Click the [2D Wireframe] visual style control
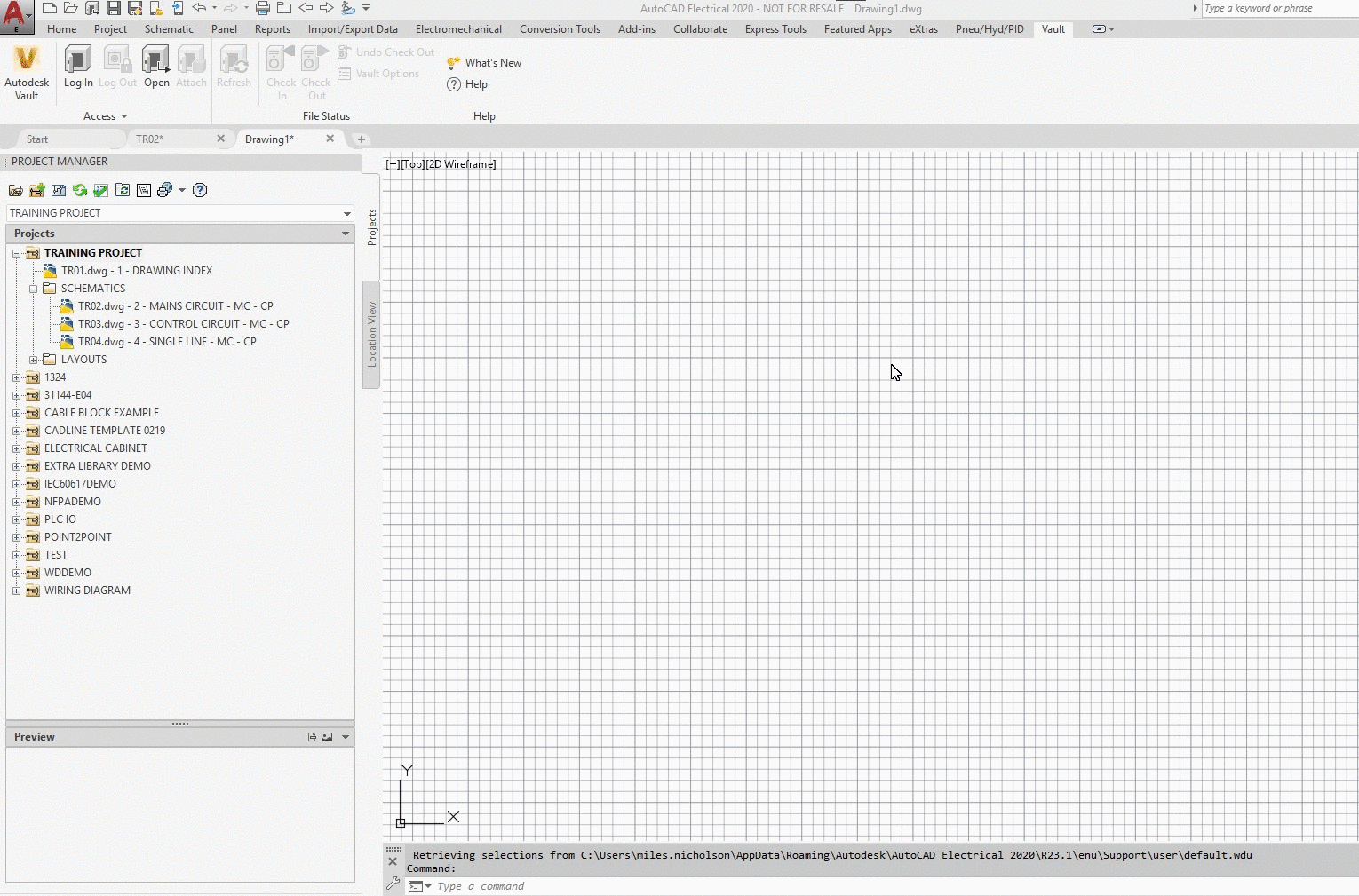The image size is (1359, 896). pos(461,164)
